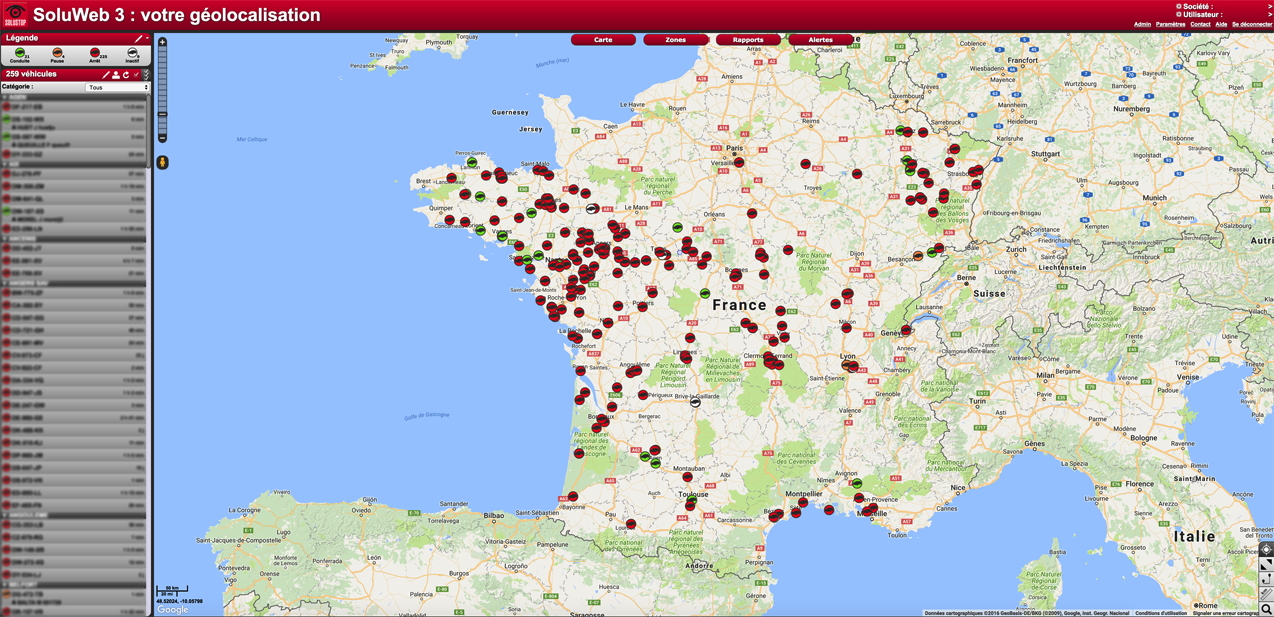Image resolution: width=1274 pixels, height=617 pixels.
Task: Toggle Inactif white status filter
Action: click(x=132, y=54)
